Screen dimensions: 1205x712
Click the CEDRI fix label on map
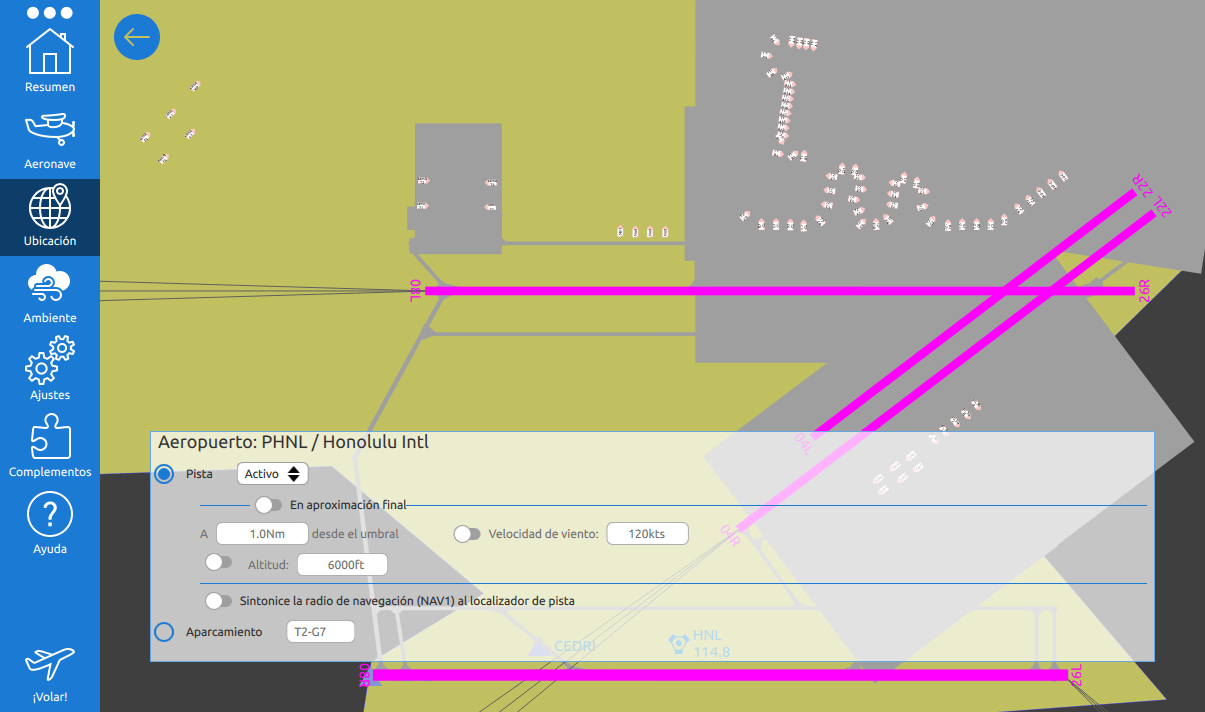tap(574, 647)
